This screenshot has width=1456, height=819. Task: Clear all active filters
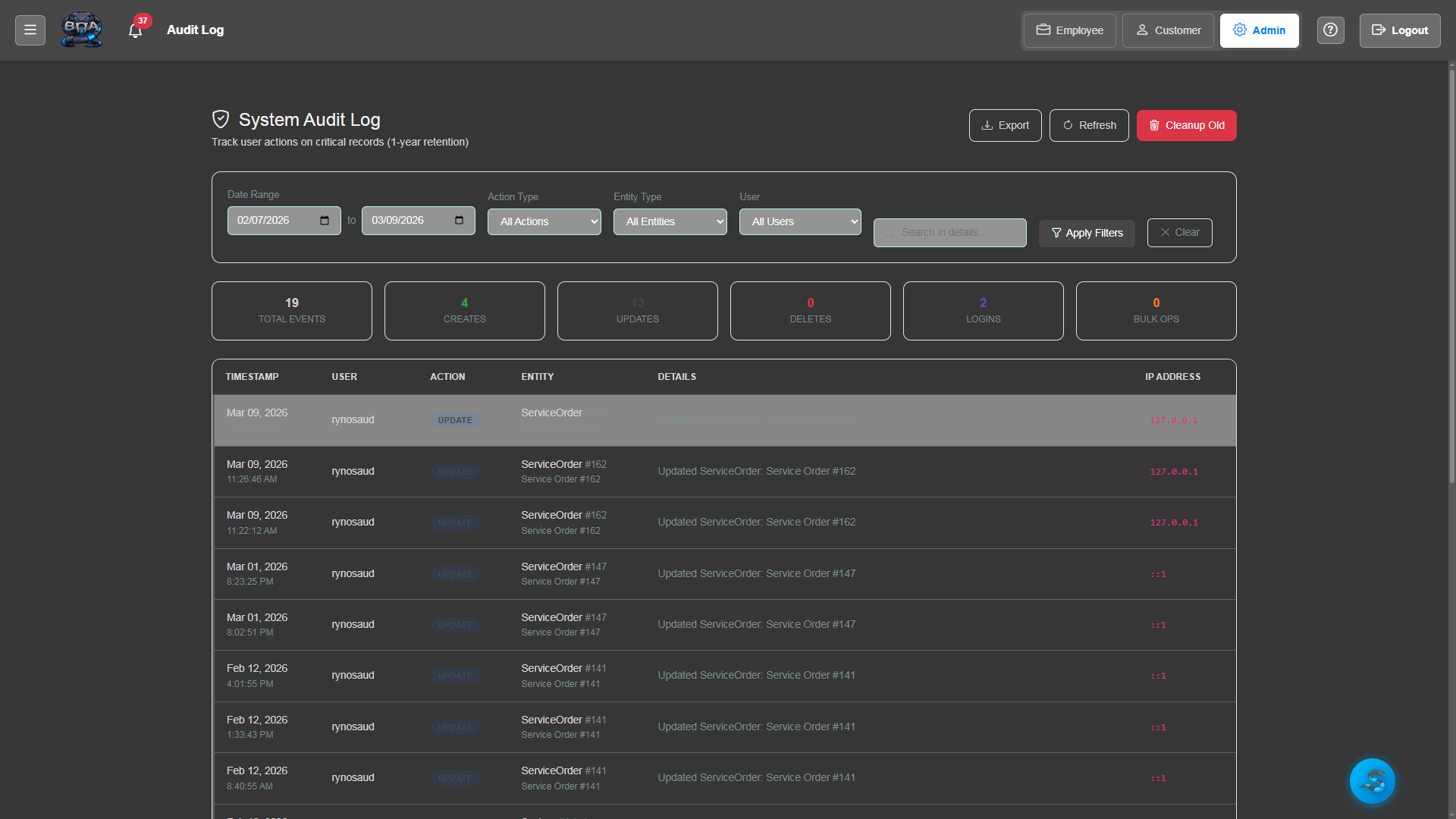1179,232
